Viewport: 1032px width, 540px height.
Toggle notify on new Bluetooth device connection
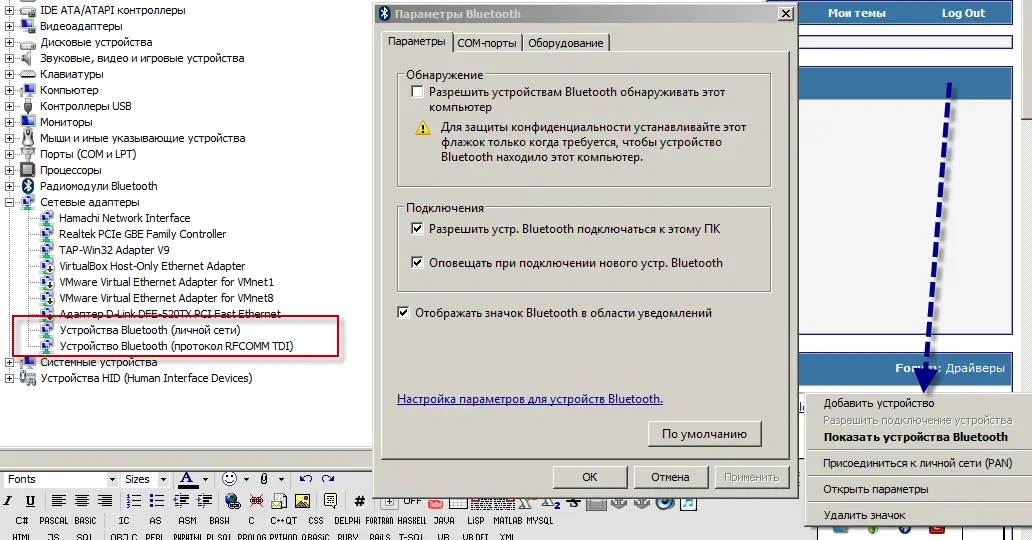coord(417,262)
